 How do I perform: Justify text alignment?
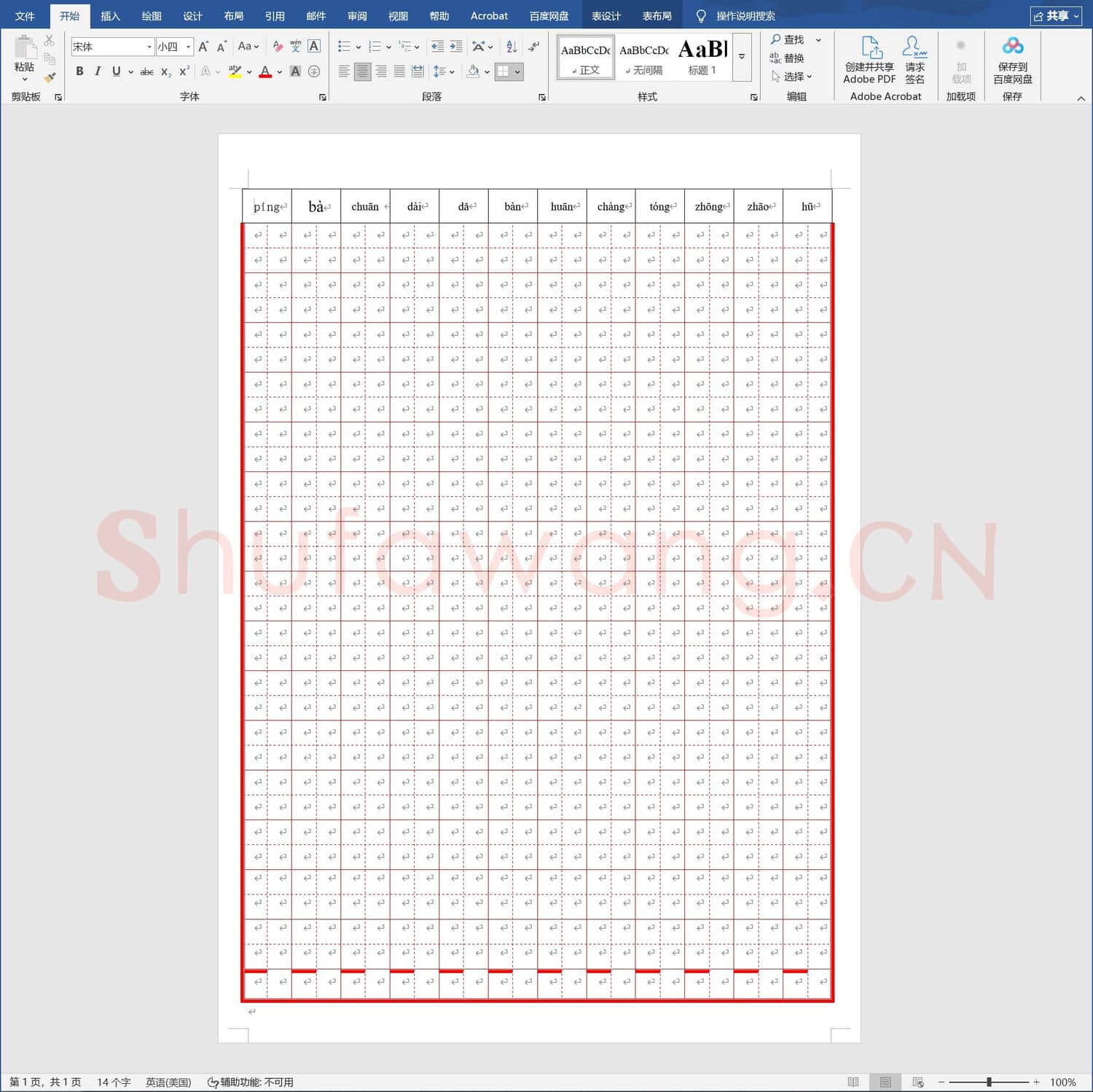(x=399, y=71)
